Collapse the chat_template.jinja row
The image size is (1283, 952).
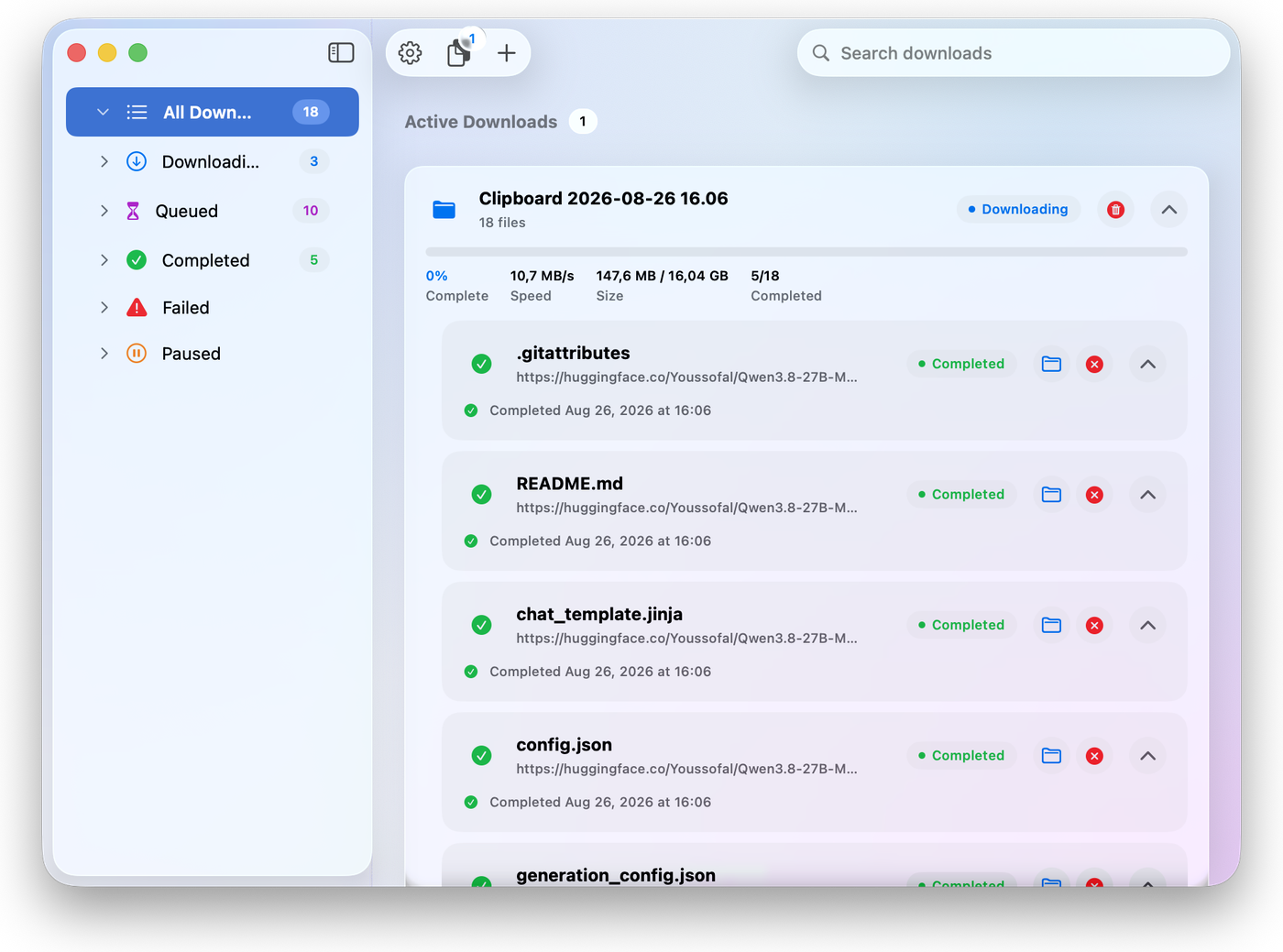coord(1147,626)
